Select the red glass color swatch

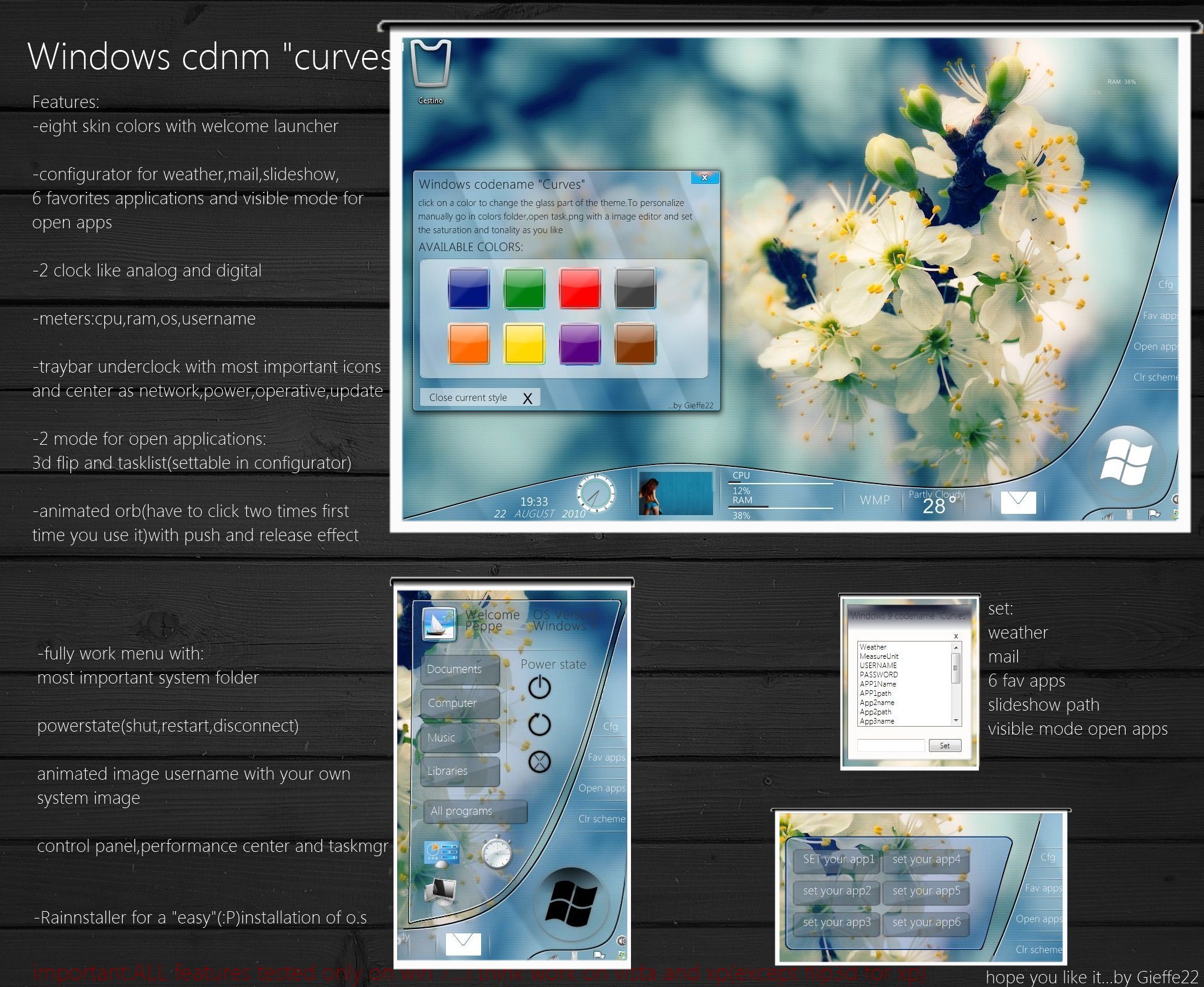[x=580, y=286]
